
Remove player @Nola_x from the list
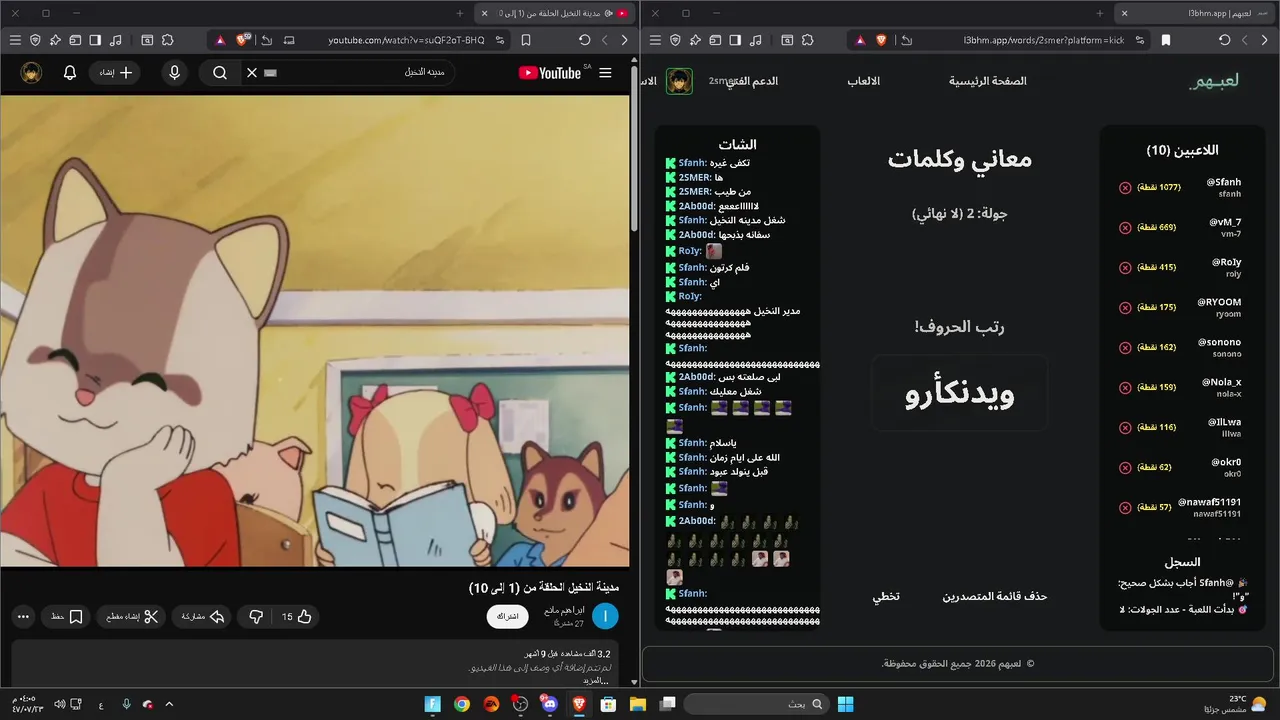point(1125,387)
